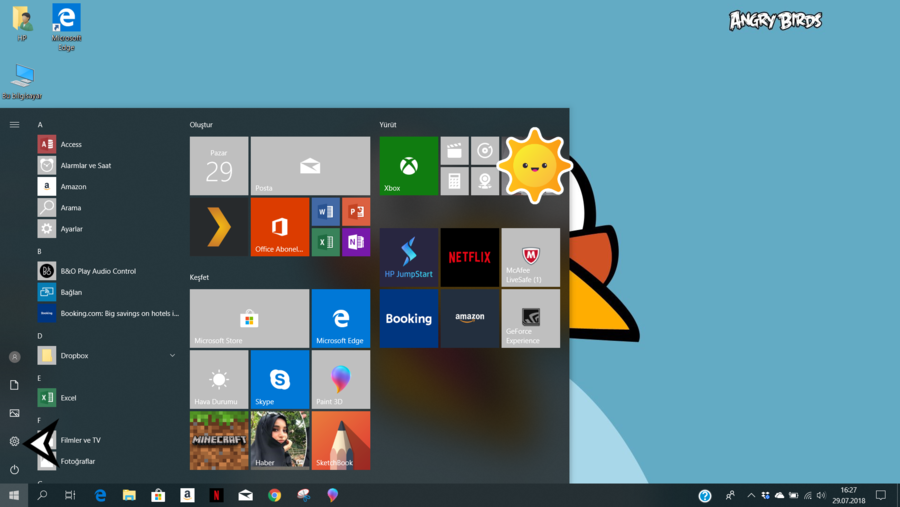This screenshot has width=900, height=507.
Task: Open the Amazon tile
Action: [x=470, y=318]
